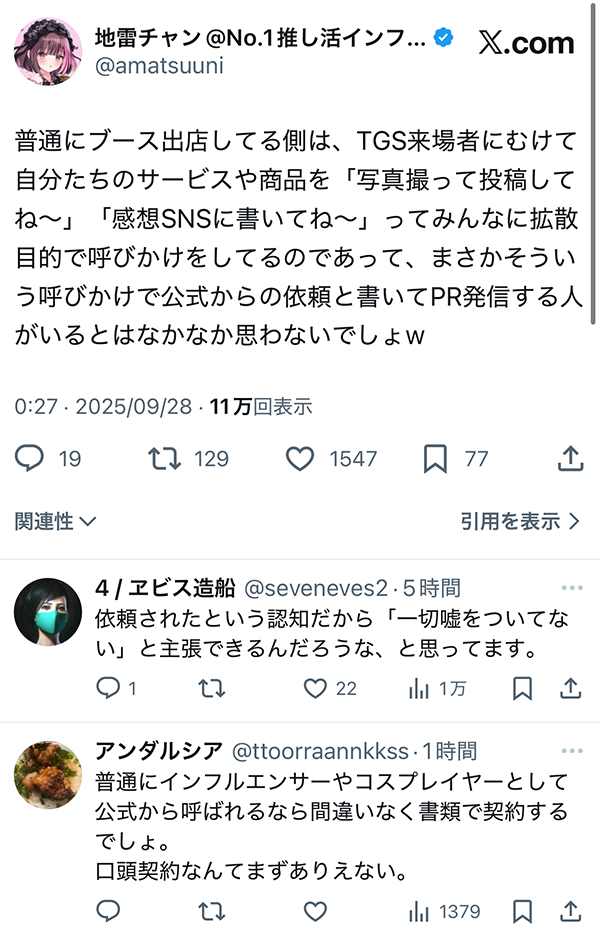
Task: Open the 関連性 sort dropdown
Action: (56, 521)
